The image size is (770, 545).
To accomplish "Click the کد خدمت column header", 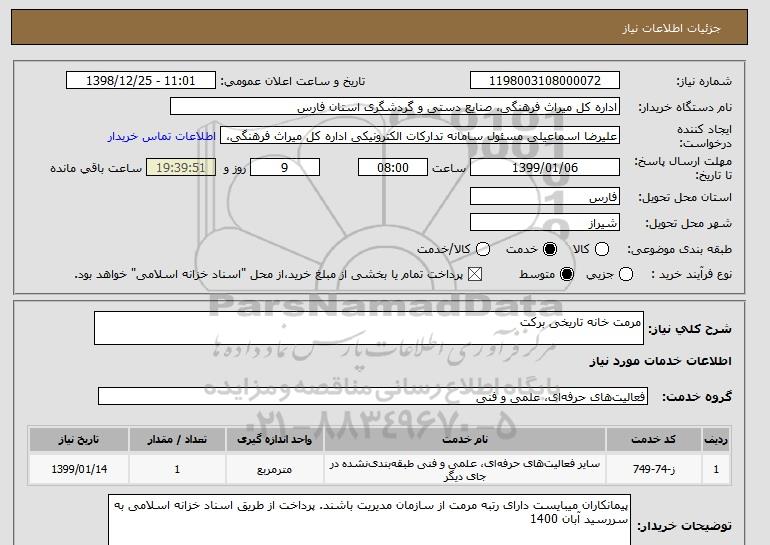I will (654, 439).
